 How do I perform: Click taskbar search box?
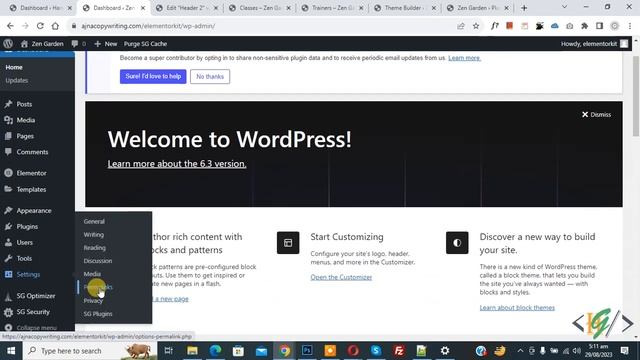coord(90,351)
